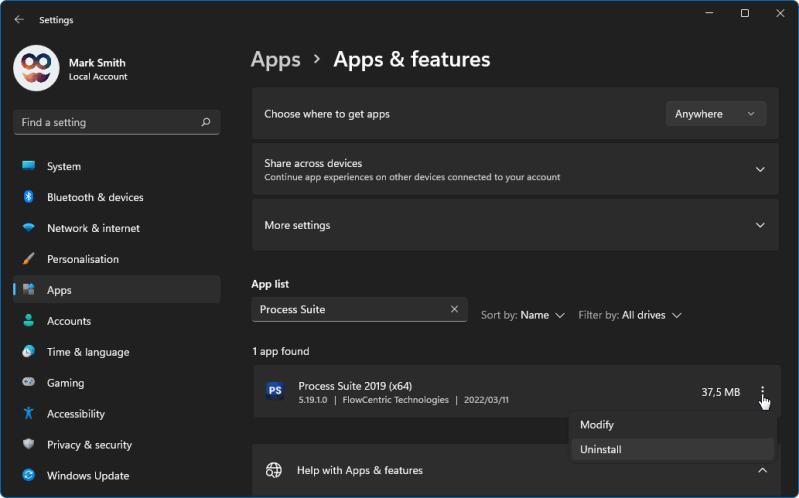This screenshot has height=498, width=799.
Task: Open the three-dot menu for Process Suite
Action: pos(763,392)
